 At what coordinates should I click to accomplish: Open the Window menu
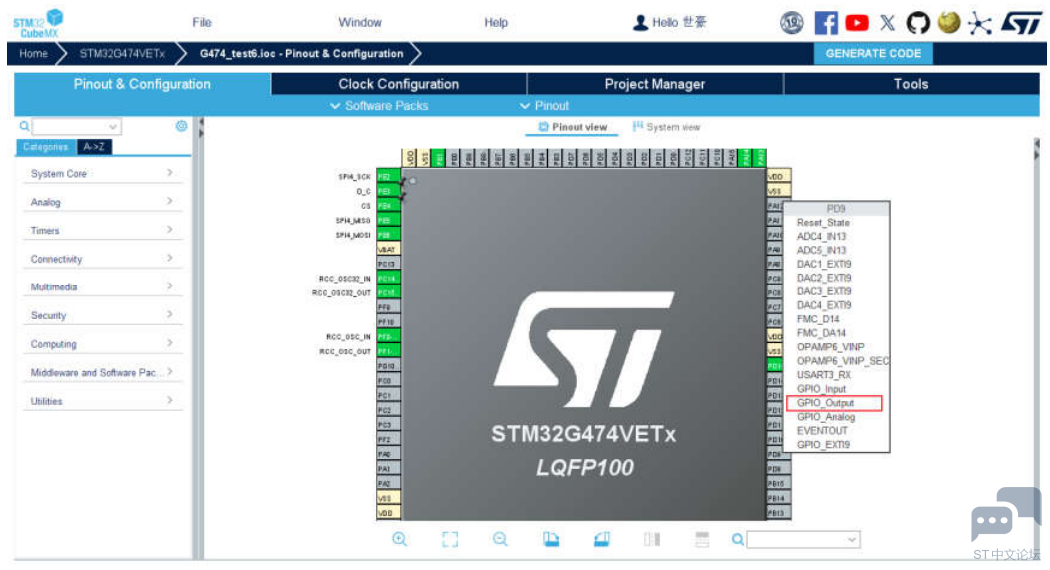[x=360, y=22]
